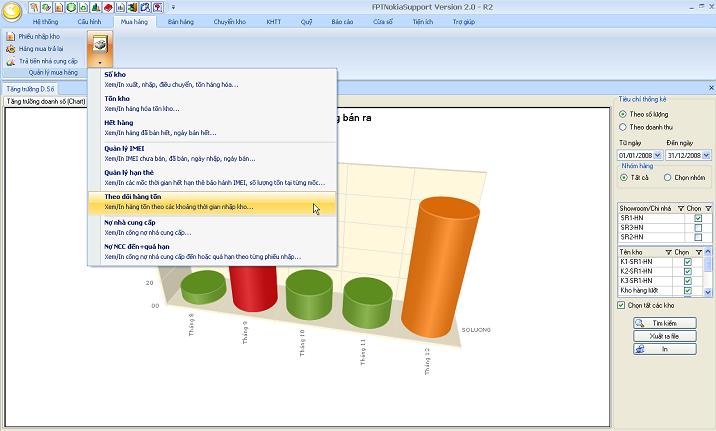Select the Theo doanh thu radio button

tap(622, 127)
